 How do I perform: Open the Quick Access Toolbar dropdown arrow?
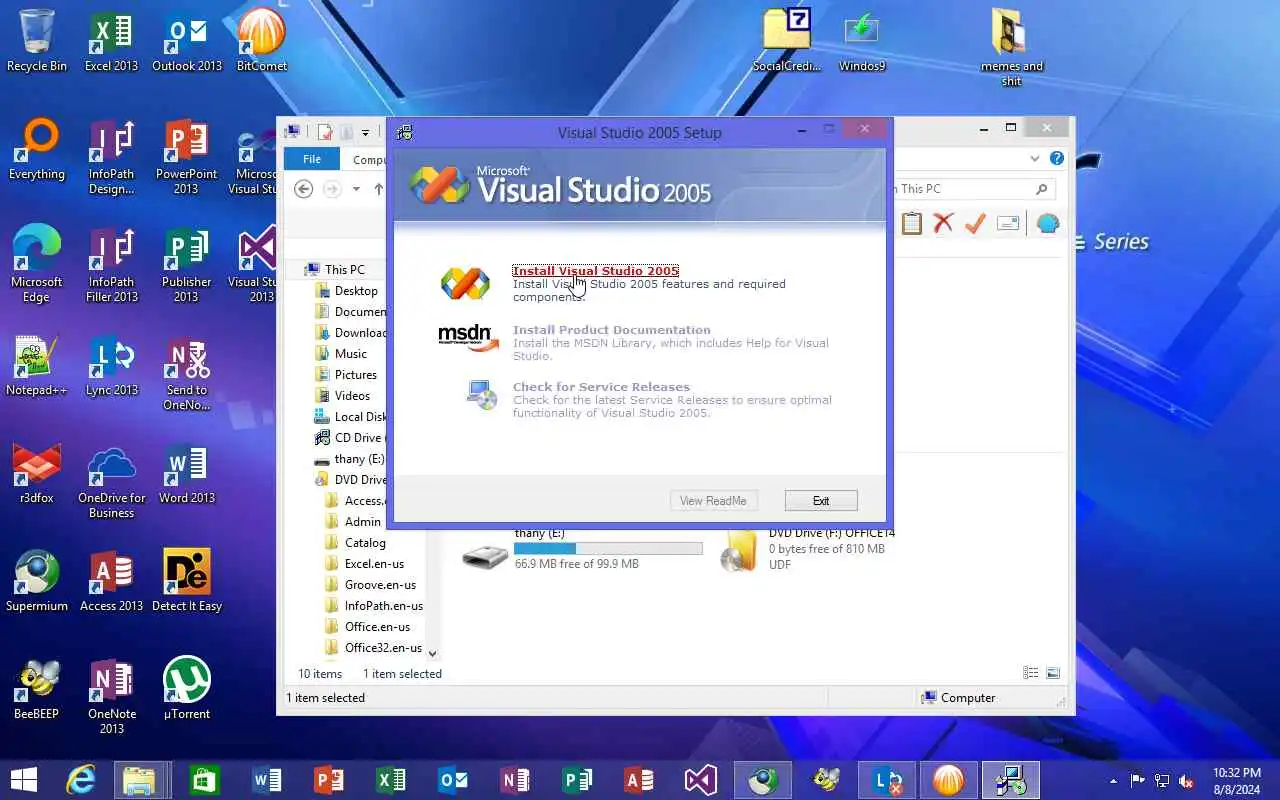coord(366,132)
